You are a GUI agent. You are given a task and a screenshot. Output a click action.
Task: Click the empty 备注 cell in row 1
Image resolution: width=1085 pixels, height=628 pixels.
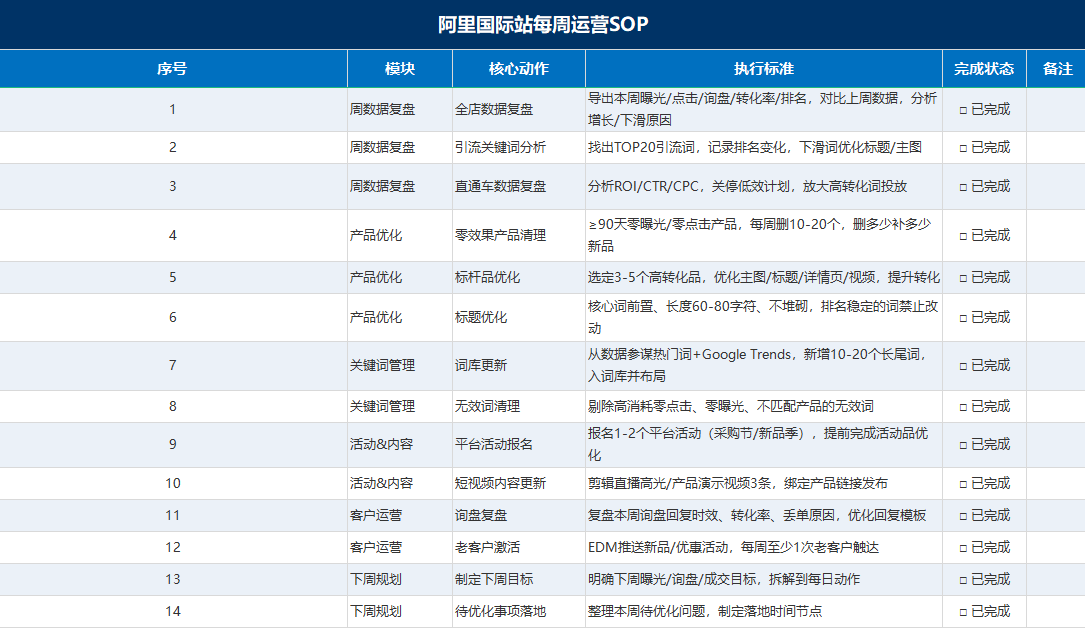[x=1056, y=109]
